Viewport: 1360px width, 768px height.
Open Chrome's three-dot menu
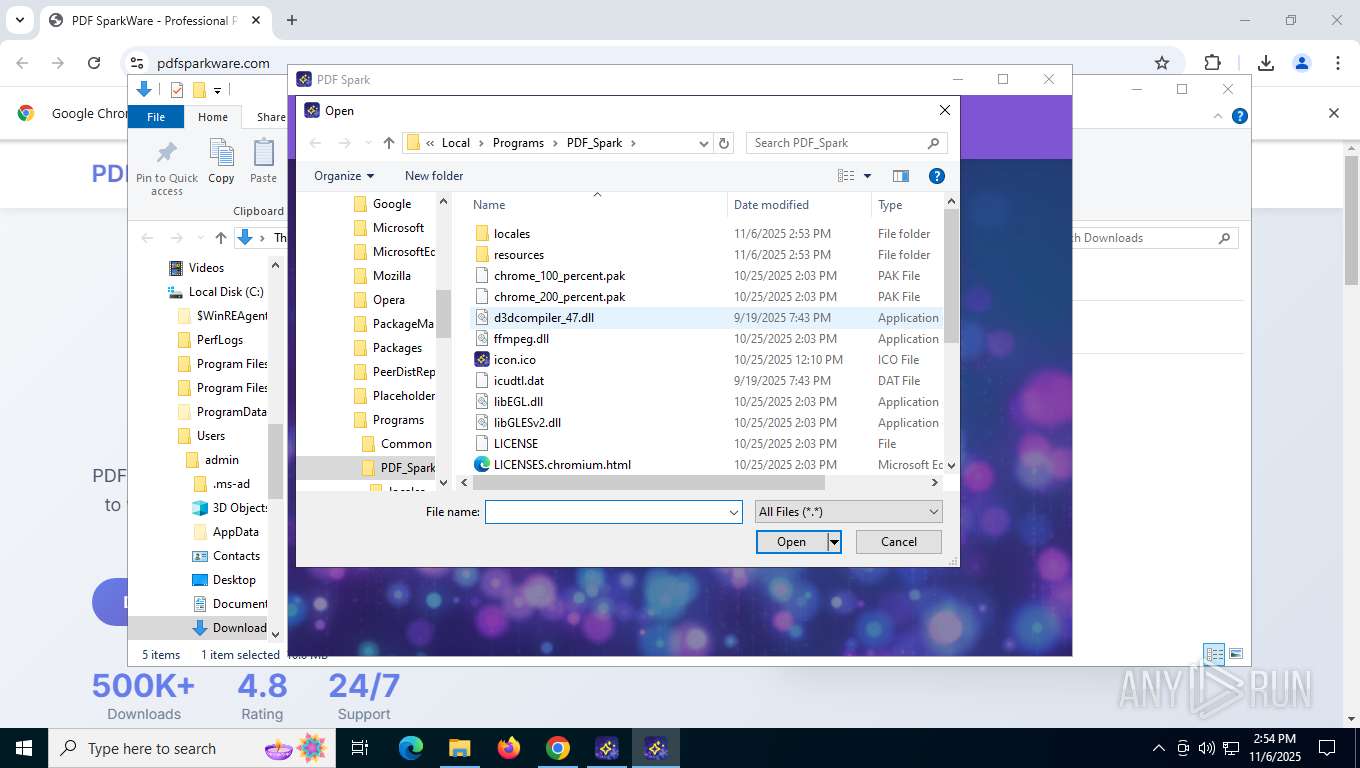coord(1338,63)
